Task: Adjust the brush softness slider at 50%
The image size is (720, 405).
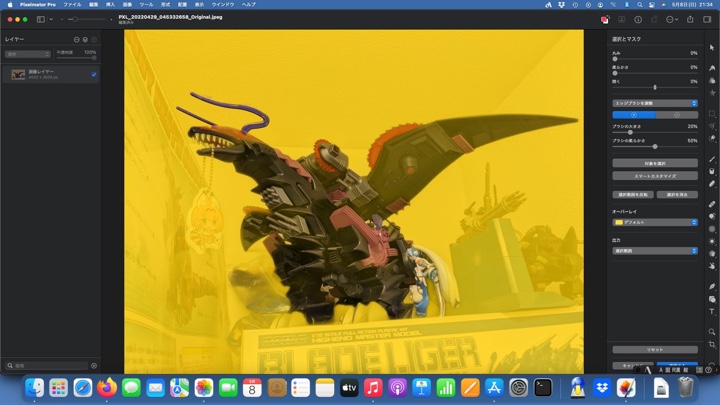Action: [x=655, y=146]
